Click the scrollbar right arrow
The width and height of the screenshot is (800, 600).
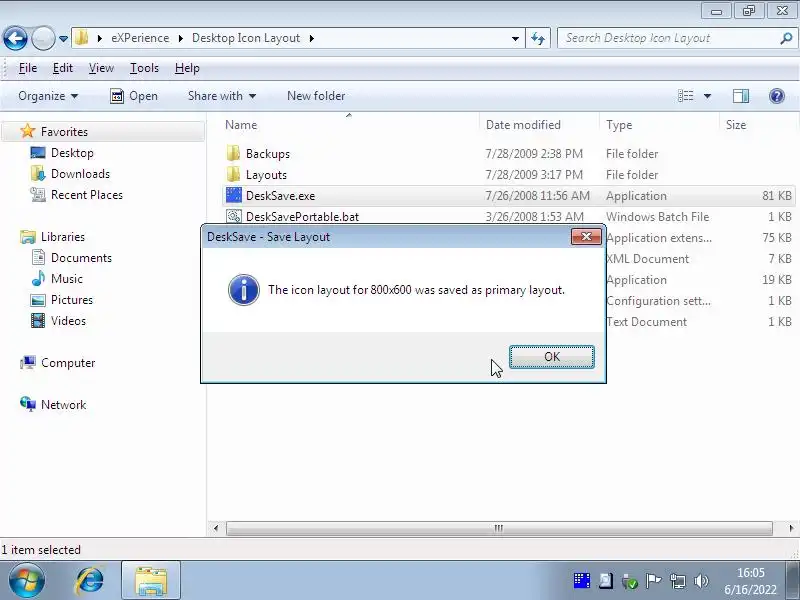point(791,528)
